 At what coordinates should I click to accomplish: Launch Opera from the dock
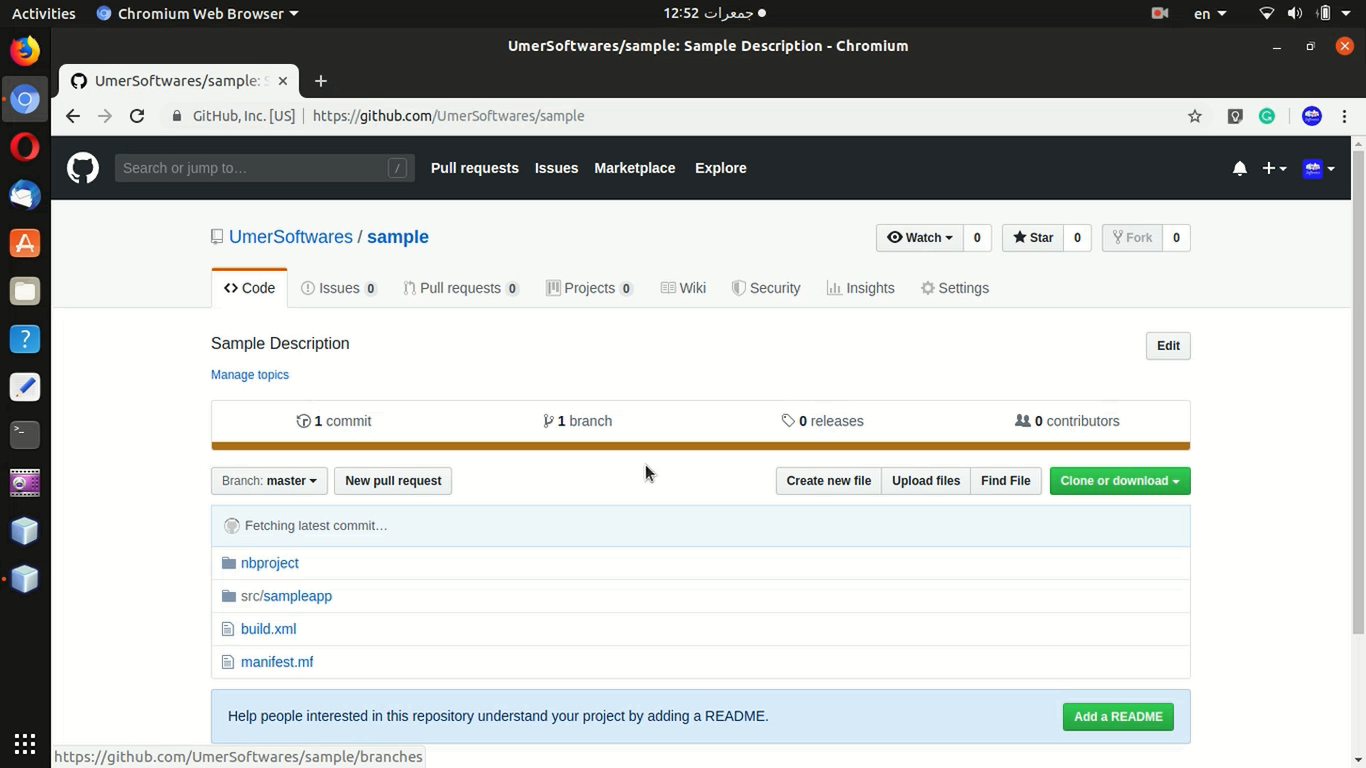tap(25, 147)
